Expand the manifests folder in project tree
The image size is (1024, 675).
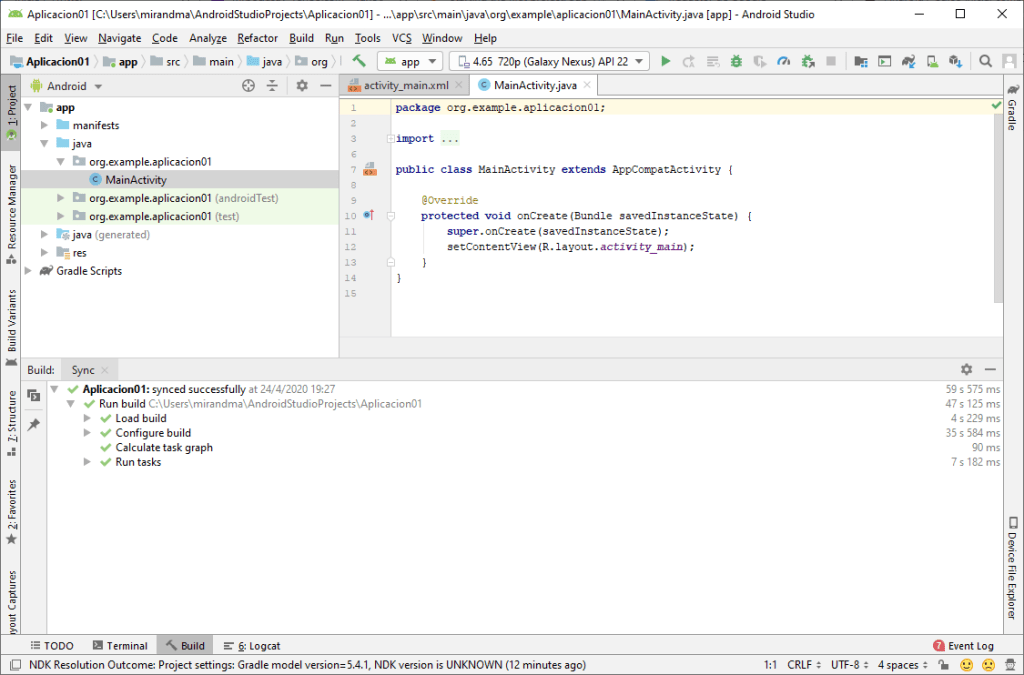point(44,125)
